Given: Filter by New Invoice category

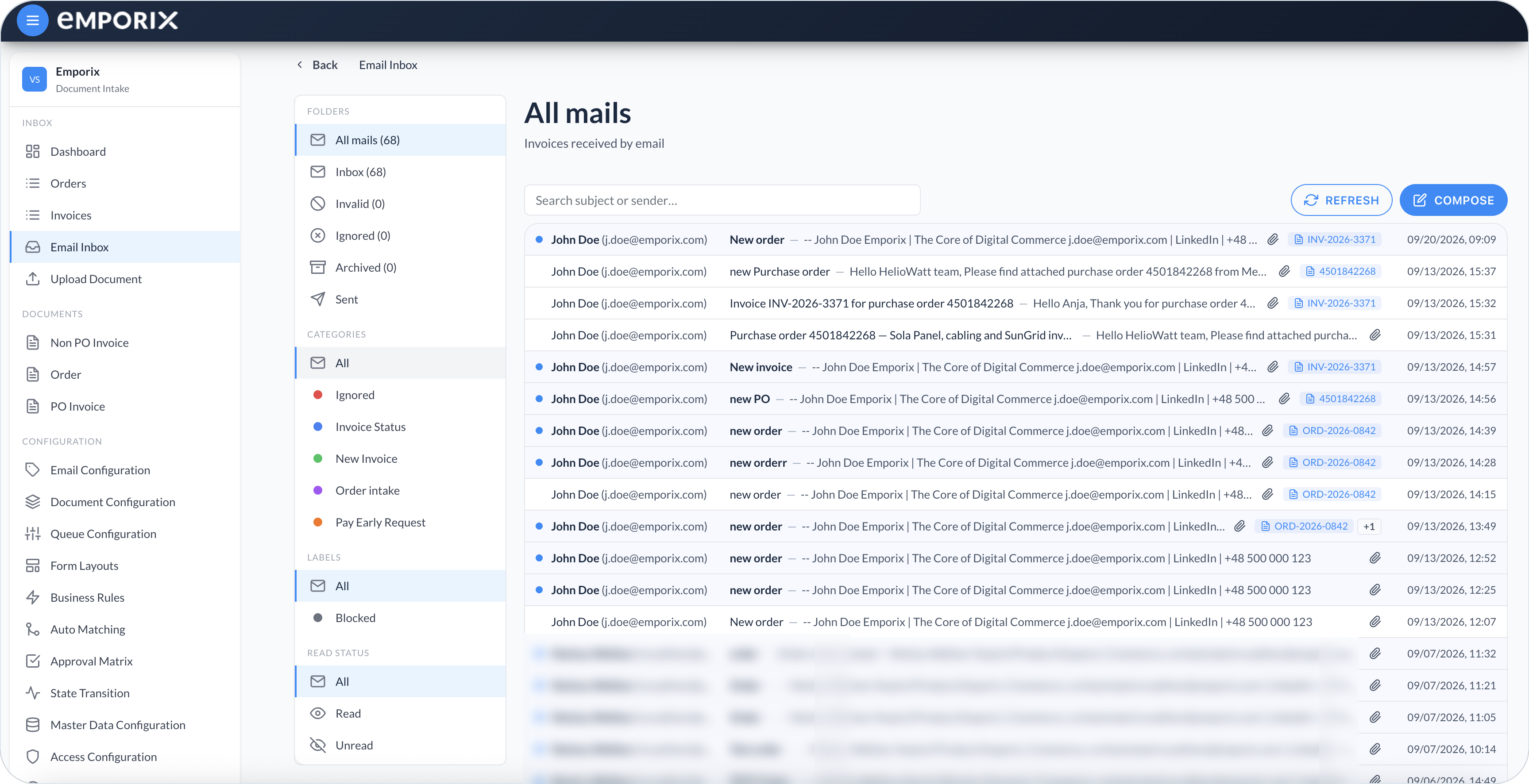Looking at the screenshot, I should pos(400,458).
